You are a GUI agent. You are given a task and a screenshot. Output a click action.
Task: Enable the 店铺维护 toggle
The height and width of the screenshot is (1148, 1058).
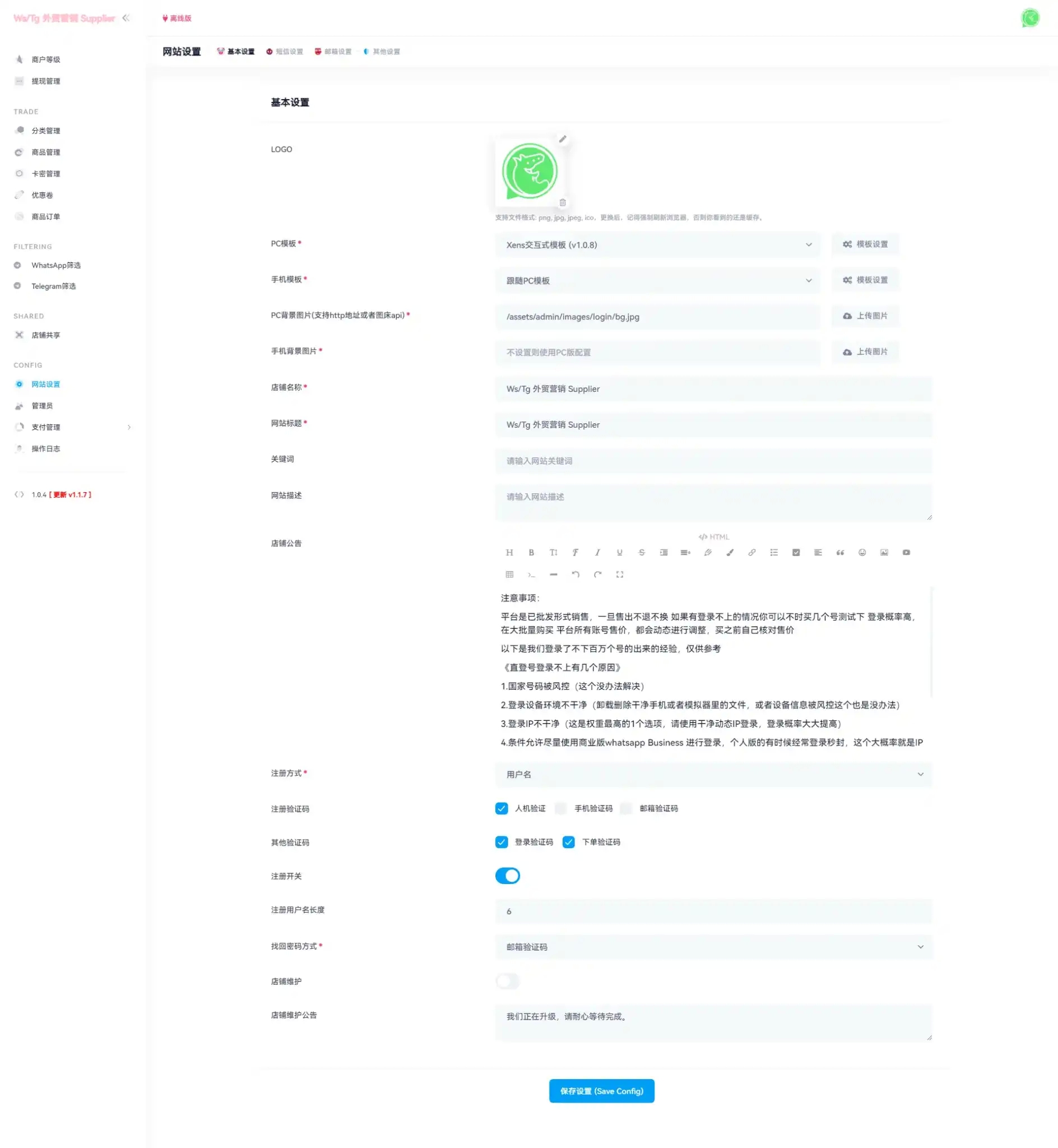pyautogui.click(x=507, y=982)
